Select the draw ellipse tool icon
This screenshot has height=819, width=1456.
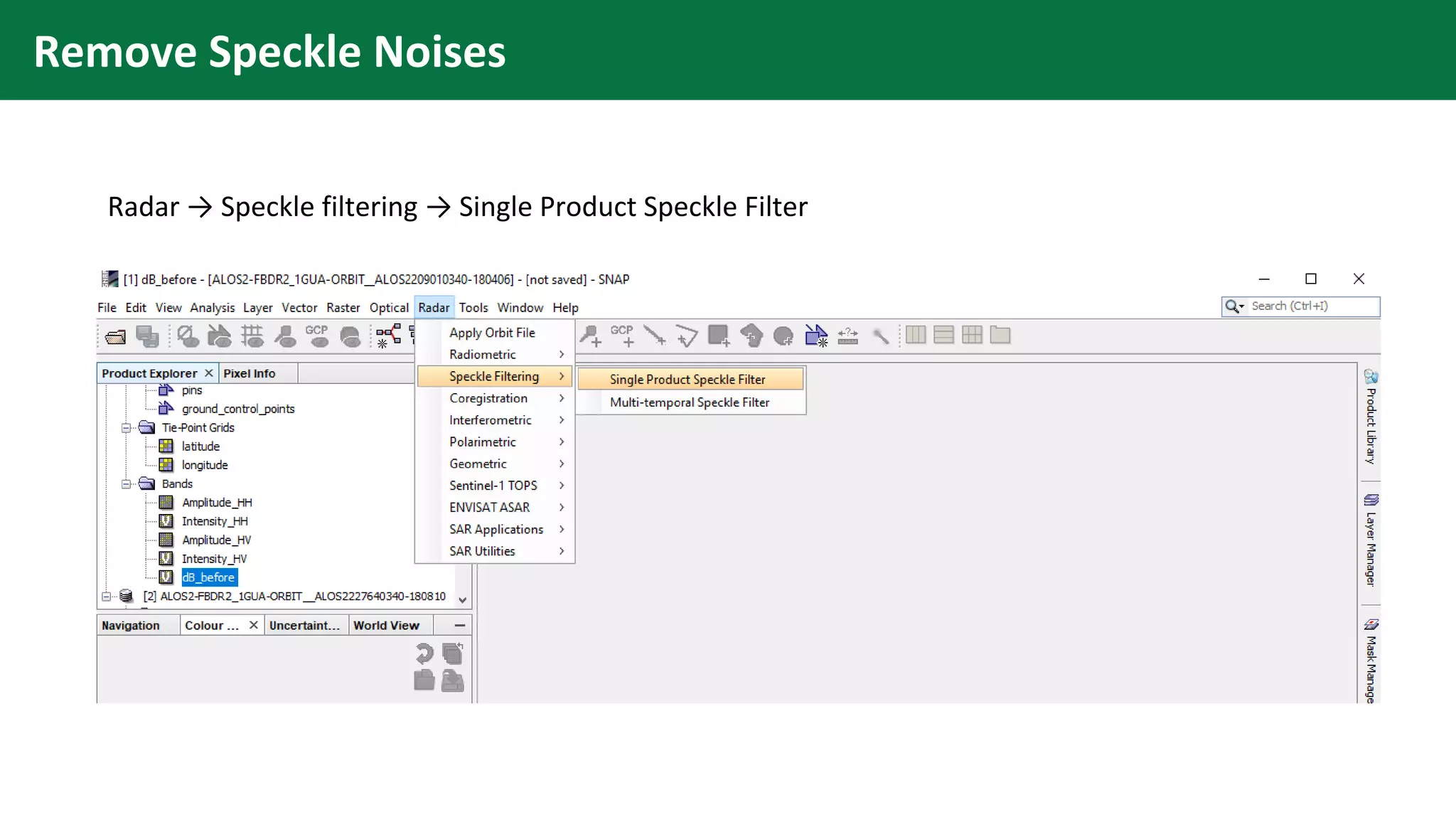coord(783,336)
